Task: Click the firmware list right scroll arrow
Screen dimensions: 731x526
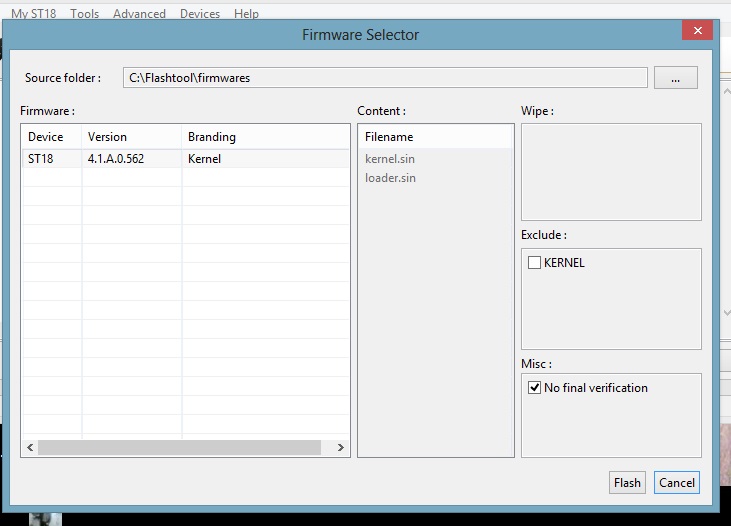Action: 341,448
